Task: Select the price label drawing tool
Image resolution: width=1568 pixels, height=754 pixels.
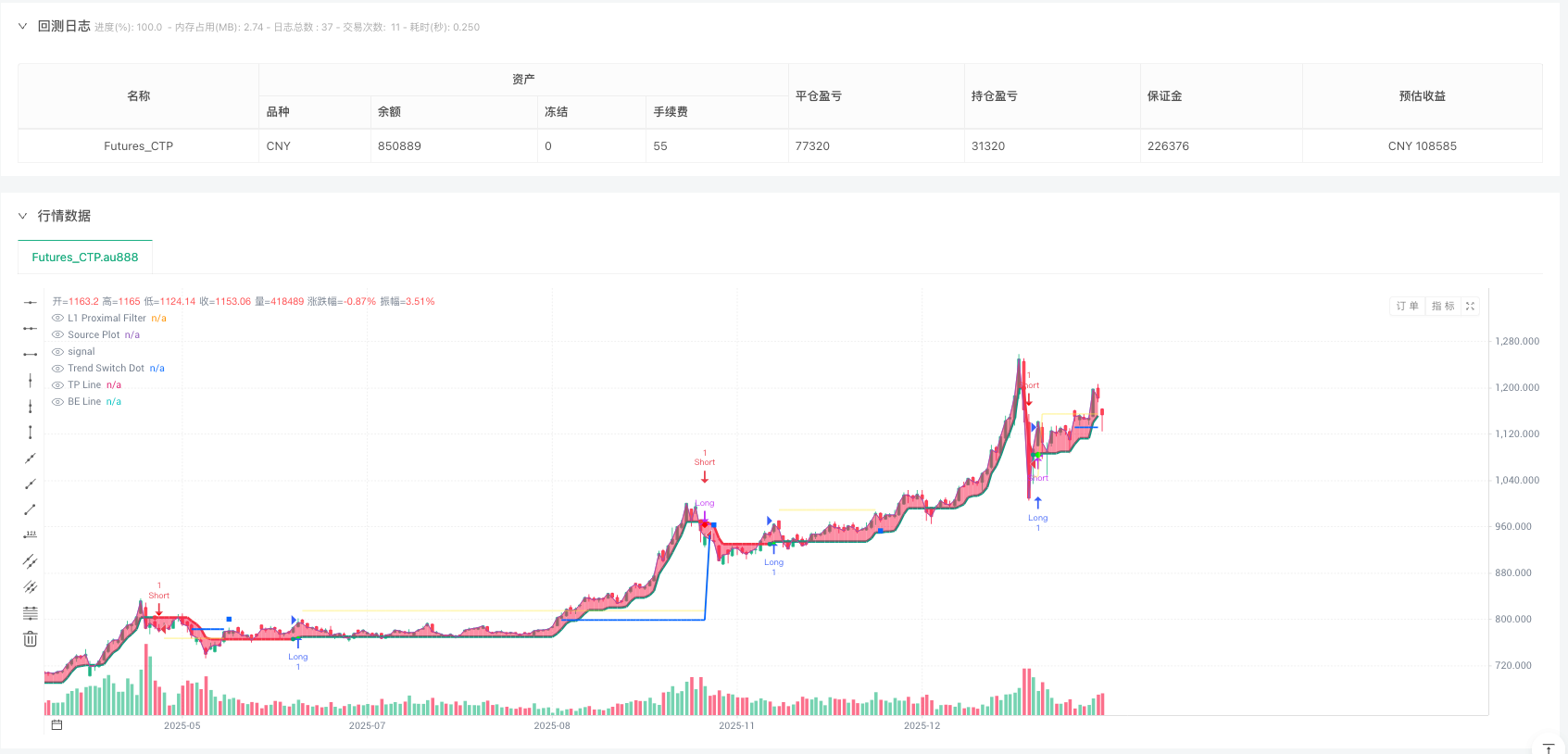Action: point(31,535)
